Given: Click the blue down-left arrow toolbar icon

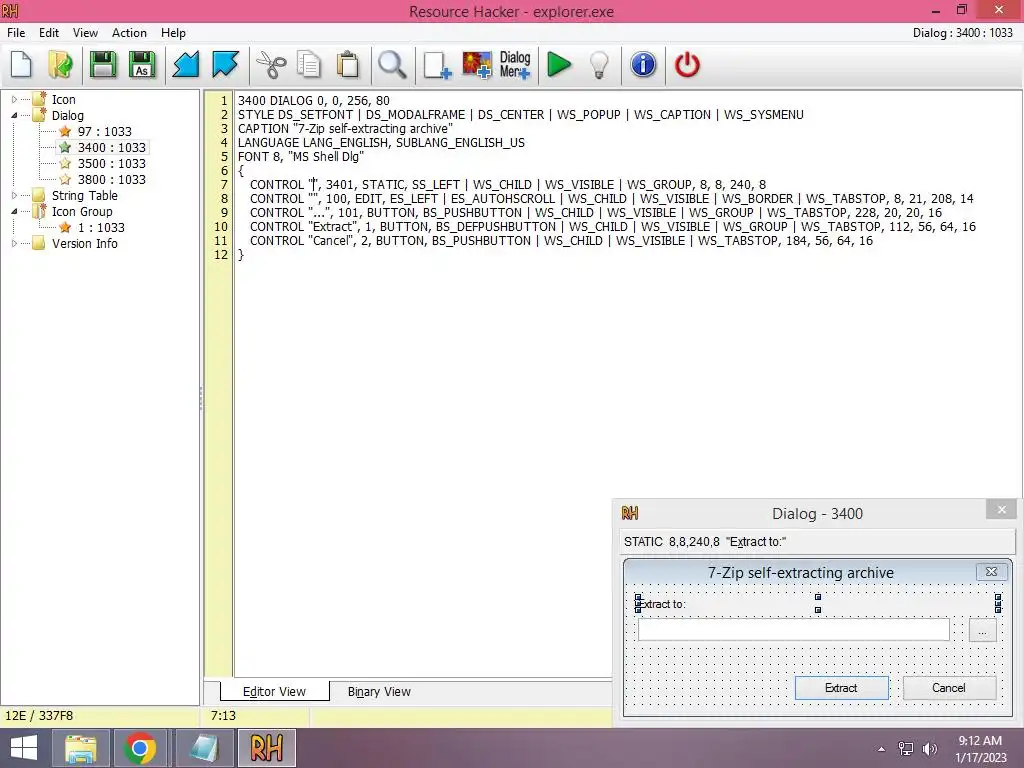Looking at the screenshot, I should (x=186, y=65).
